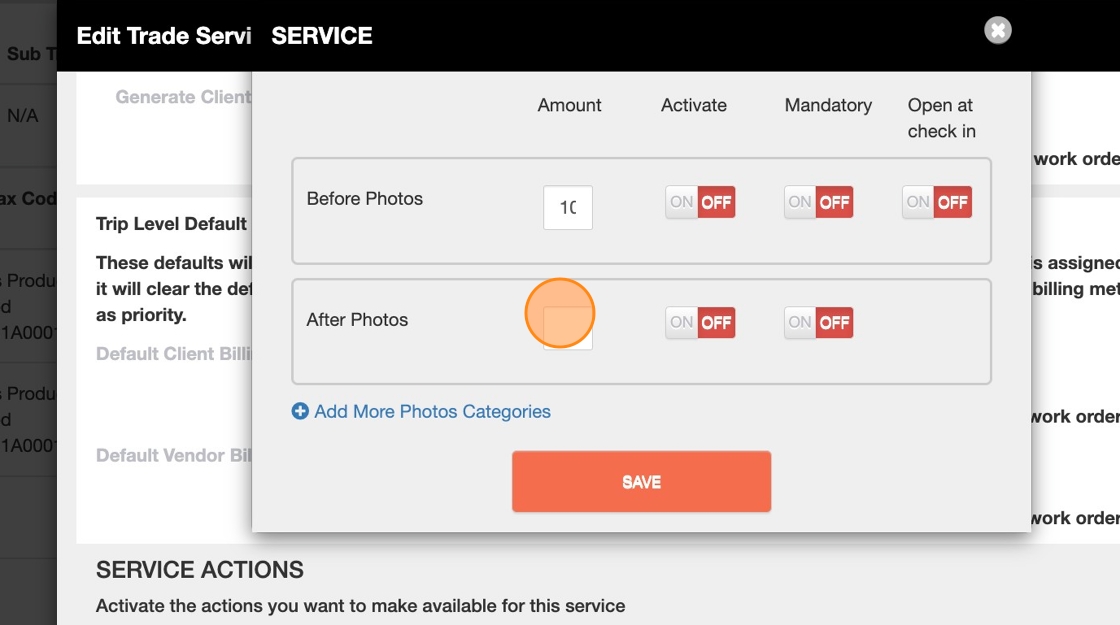
Task: Click the SERVICE dialog title
Action: click(x=322, y=36)
